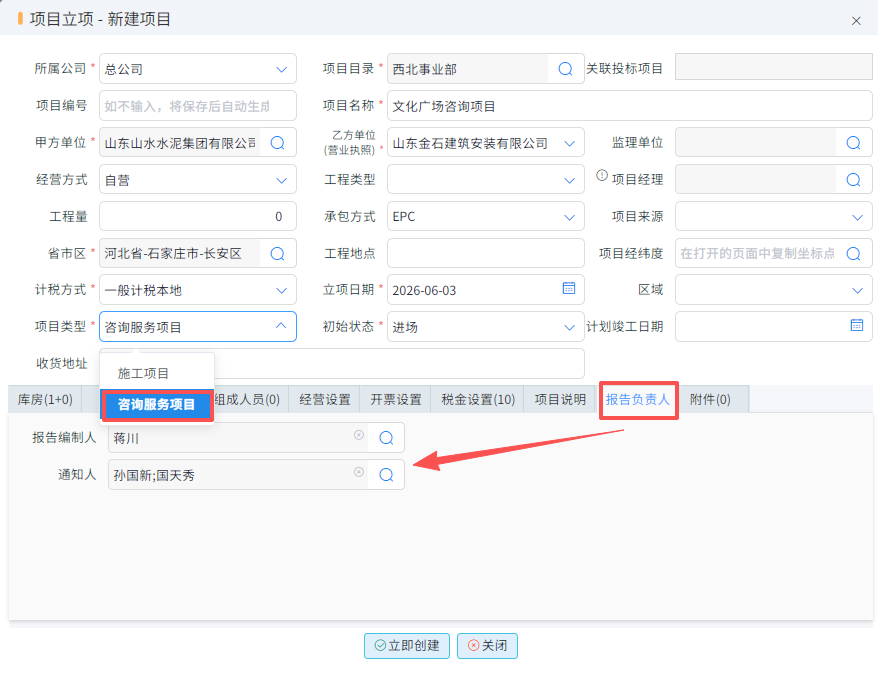The width and height of the screenshot is (878, 674).
Task: Switch to 开票设置 tab
Action: point(396,399)
